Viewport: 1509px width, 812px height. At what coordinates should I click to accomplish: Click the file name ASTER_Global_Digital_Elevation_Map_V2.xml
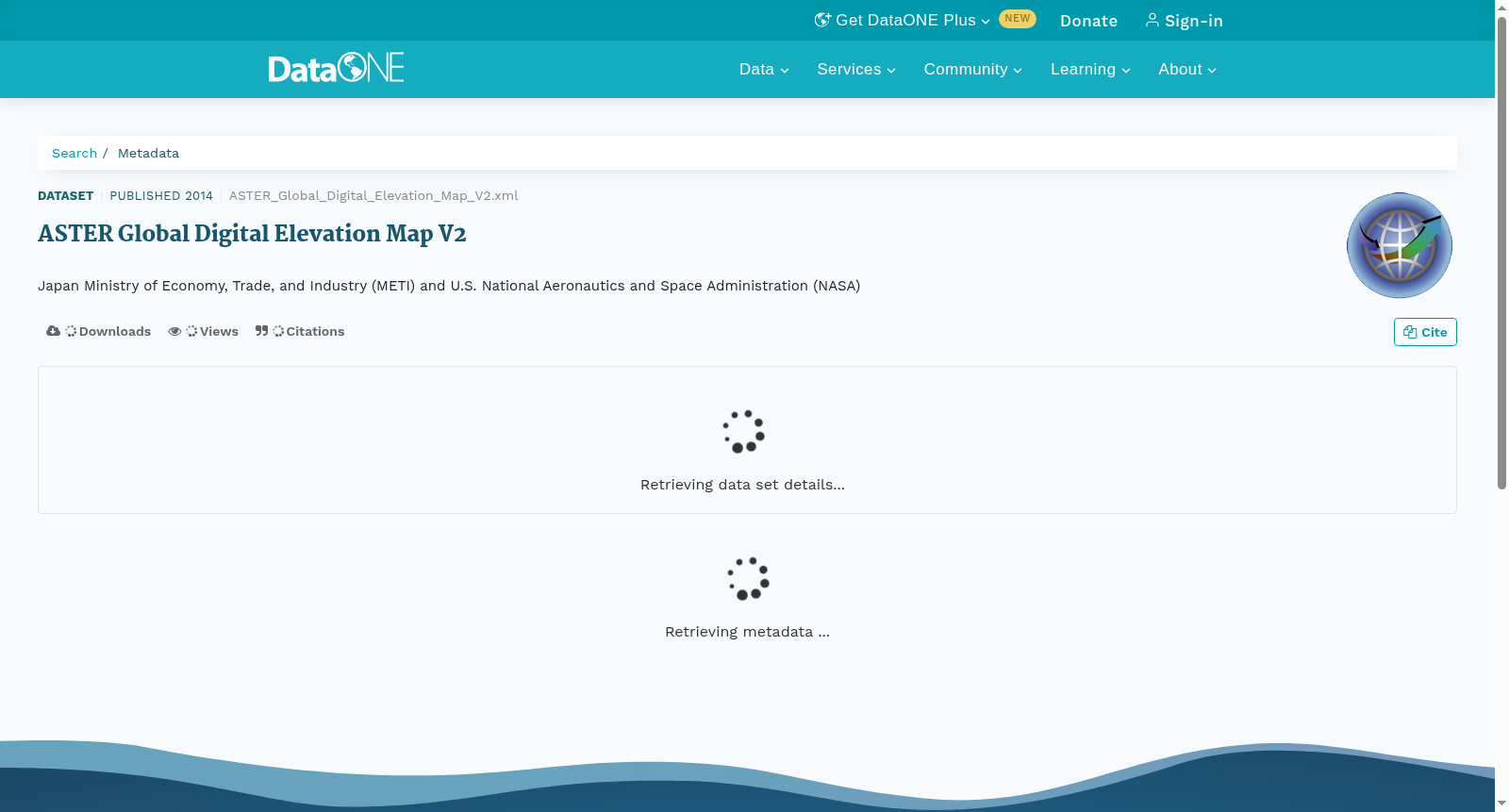[373, 195]
